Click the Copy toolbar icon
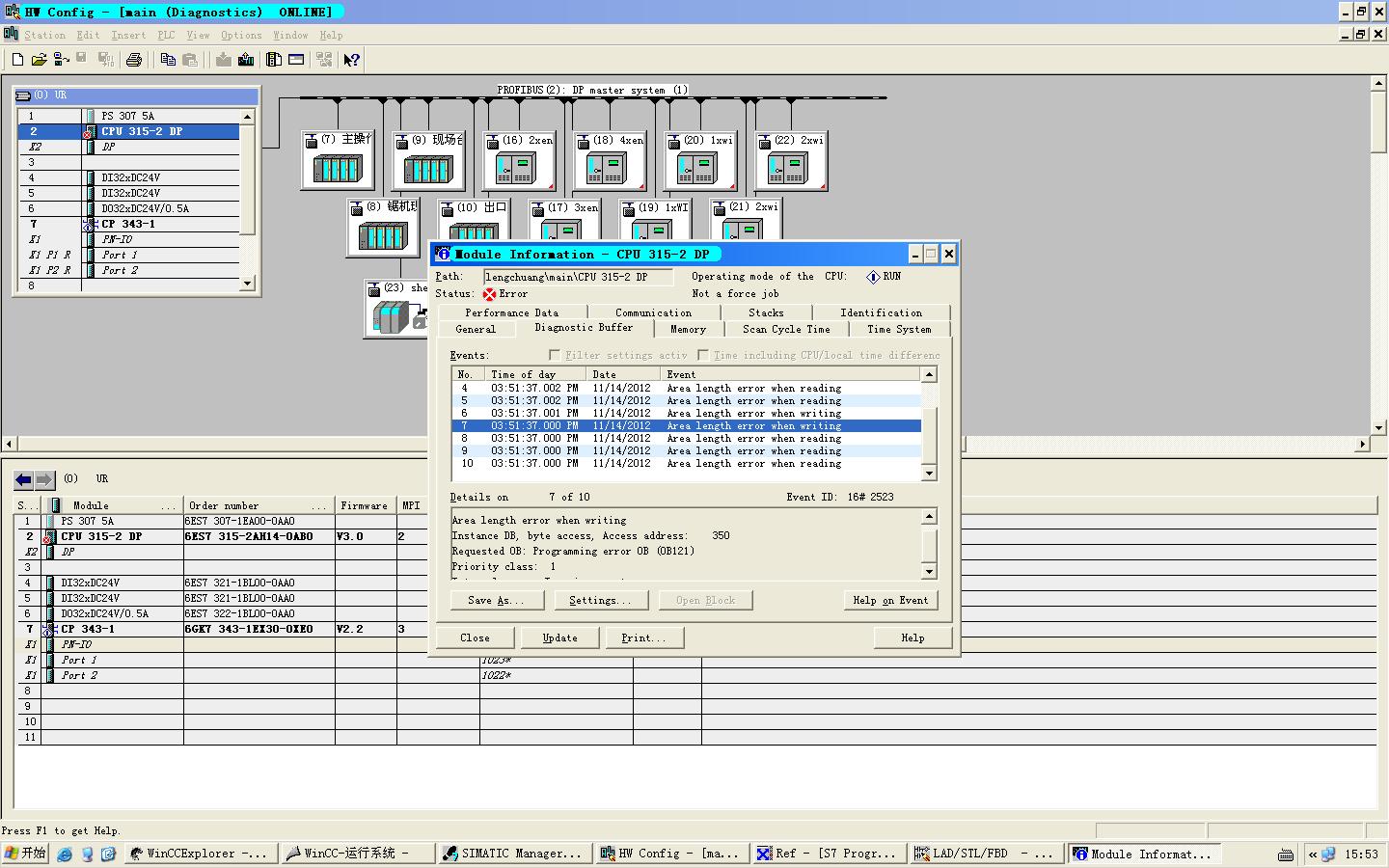 pyautogui.click(x=168, y=60)
